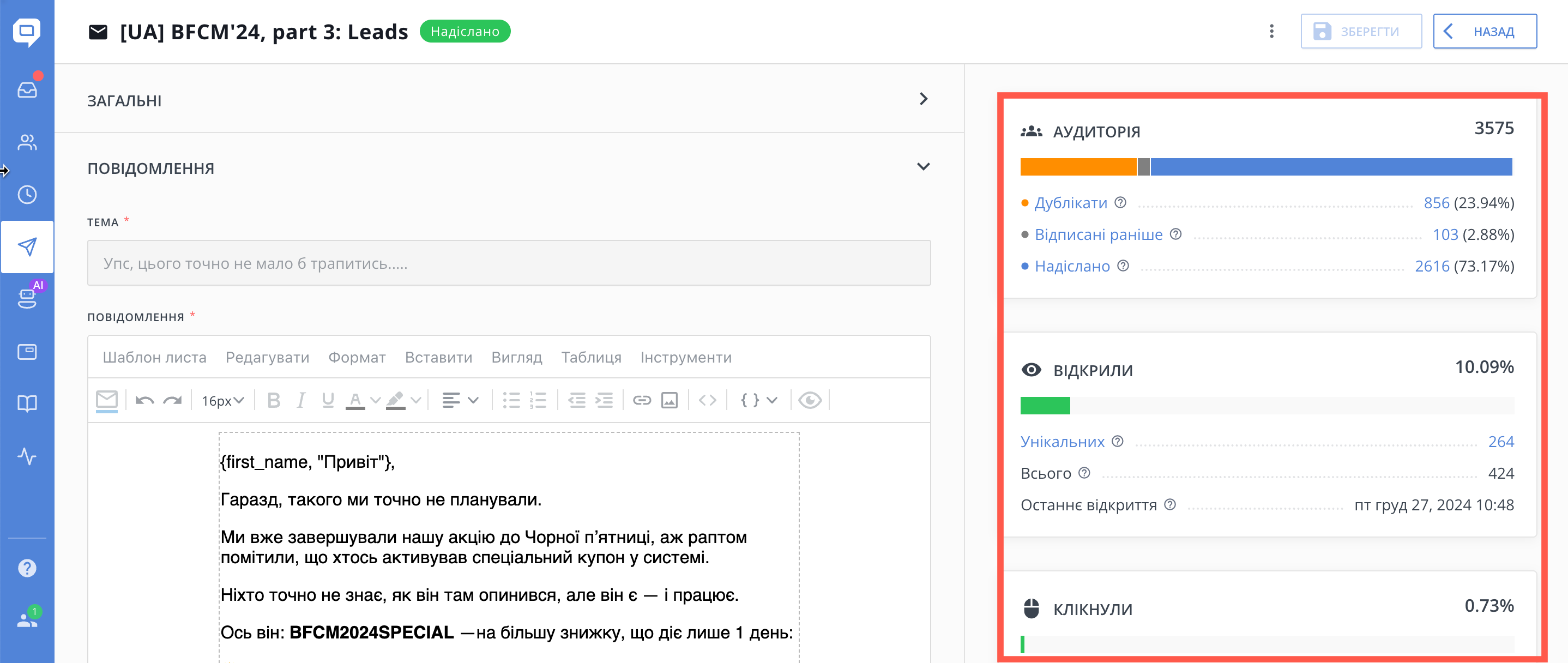Screen dimensions: 1568x663
Task: Click the ЗБЕРЕГТИ save button
Action: point(1361,31)
